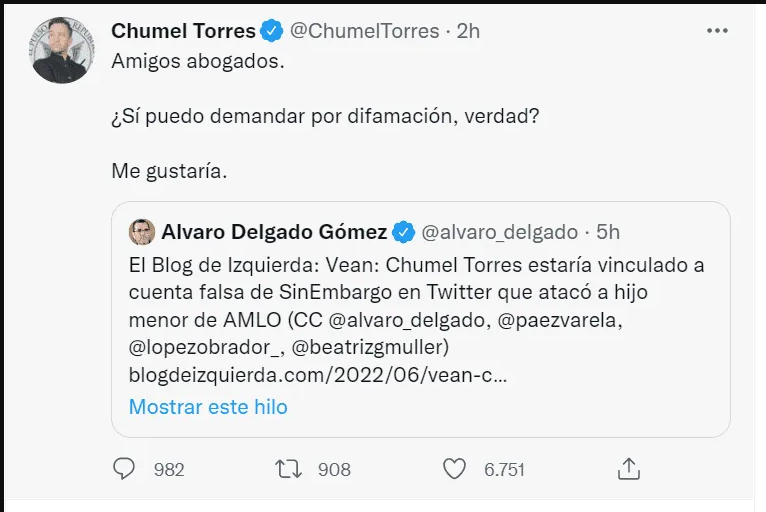Click the @ChumelTorres handle
The image size is (766, 512).
364,31
